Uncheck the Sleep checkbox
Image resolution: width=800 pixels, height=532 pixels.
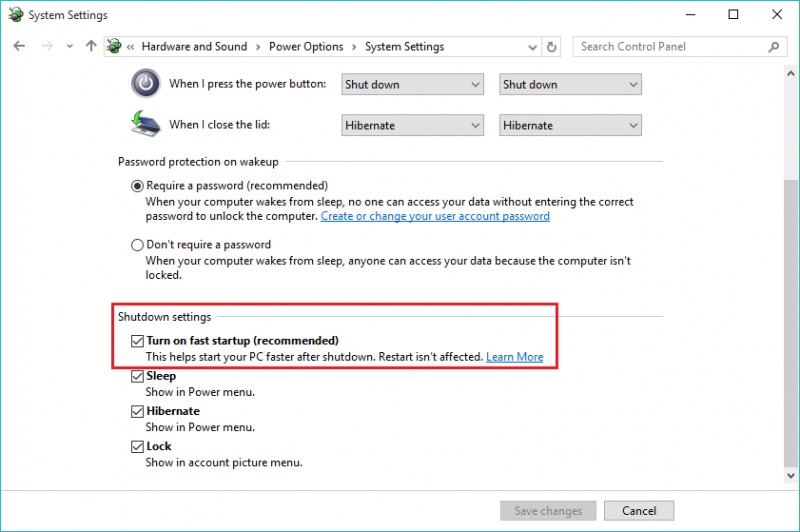point(137,377)
